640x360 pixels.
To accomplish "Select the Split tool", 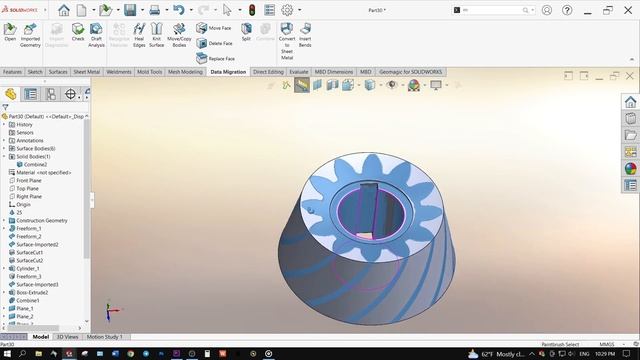I will tap(246, 32).
